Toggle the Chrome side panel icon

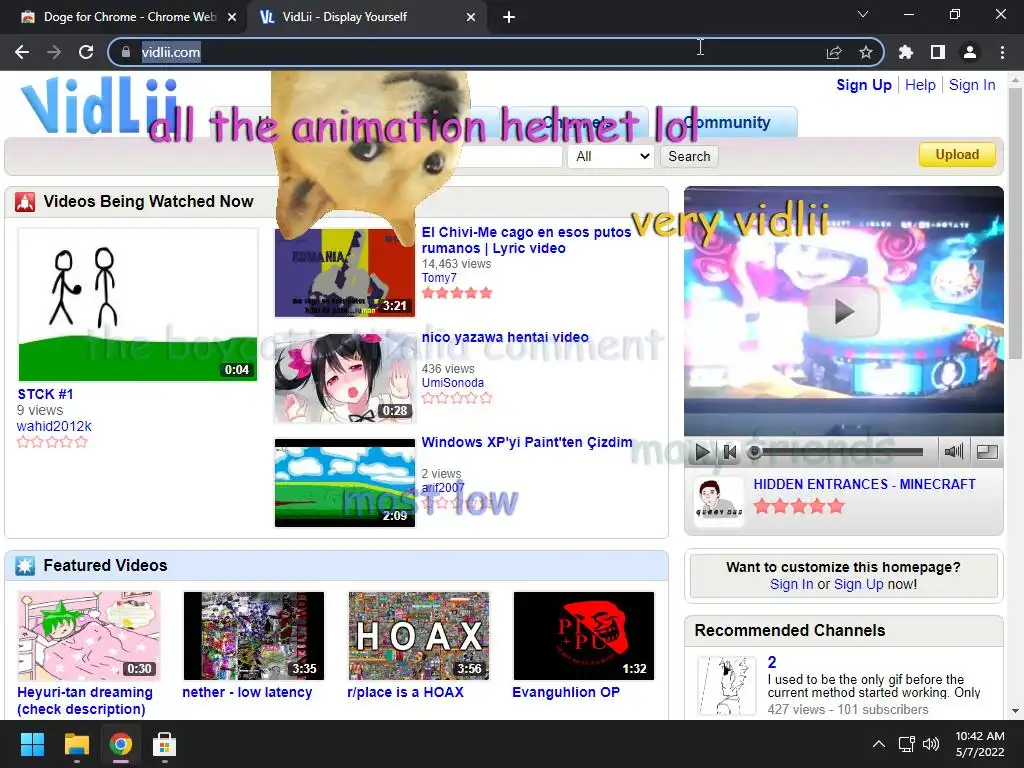coord(938,52)
